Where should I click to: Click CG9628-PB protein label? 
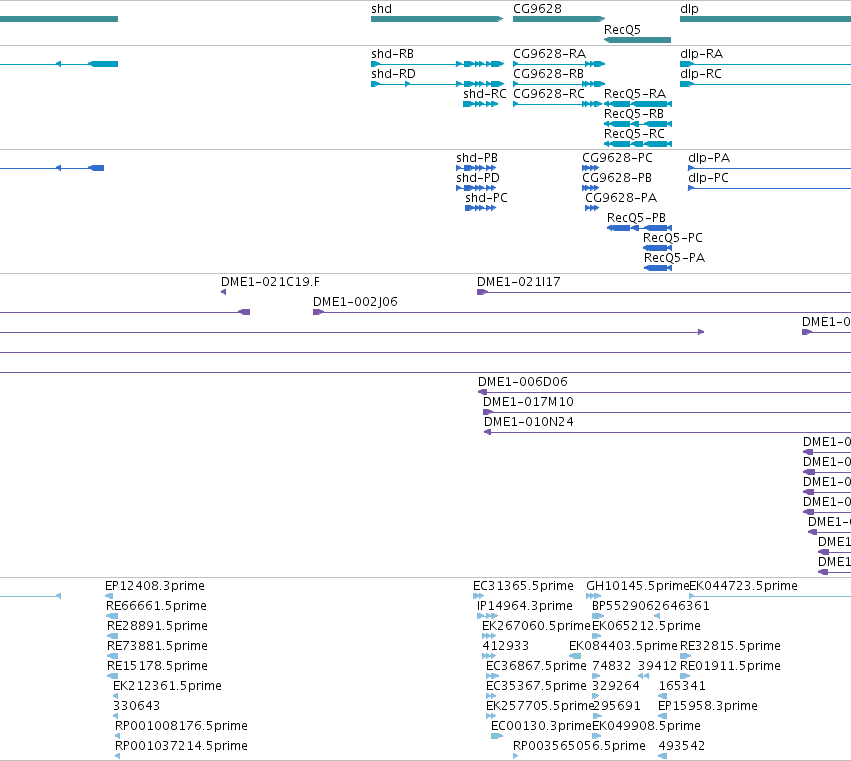[x=617, y=178]
